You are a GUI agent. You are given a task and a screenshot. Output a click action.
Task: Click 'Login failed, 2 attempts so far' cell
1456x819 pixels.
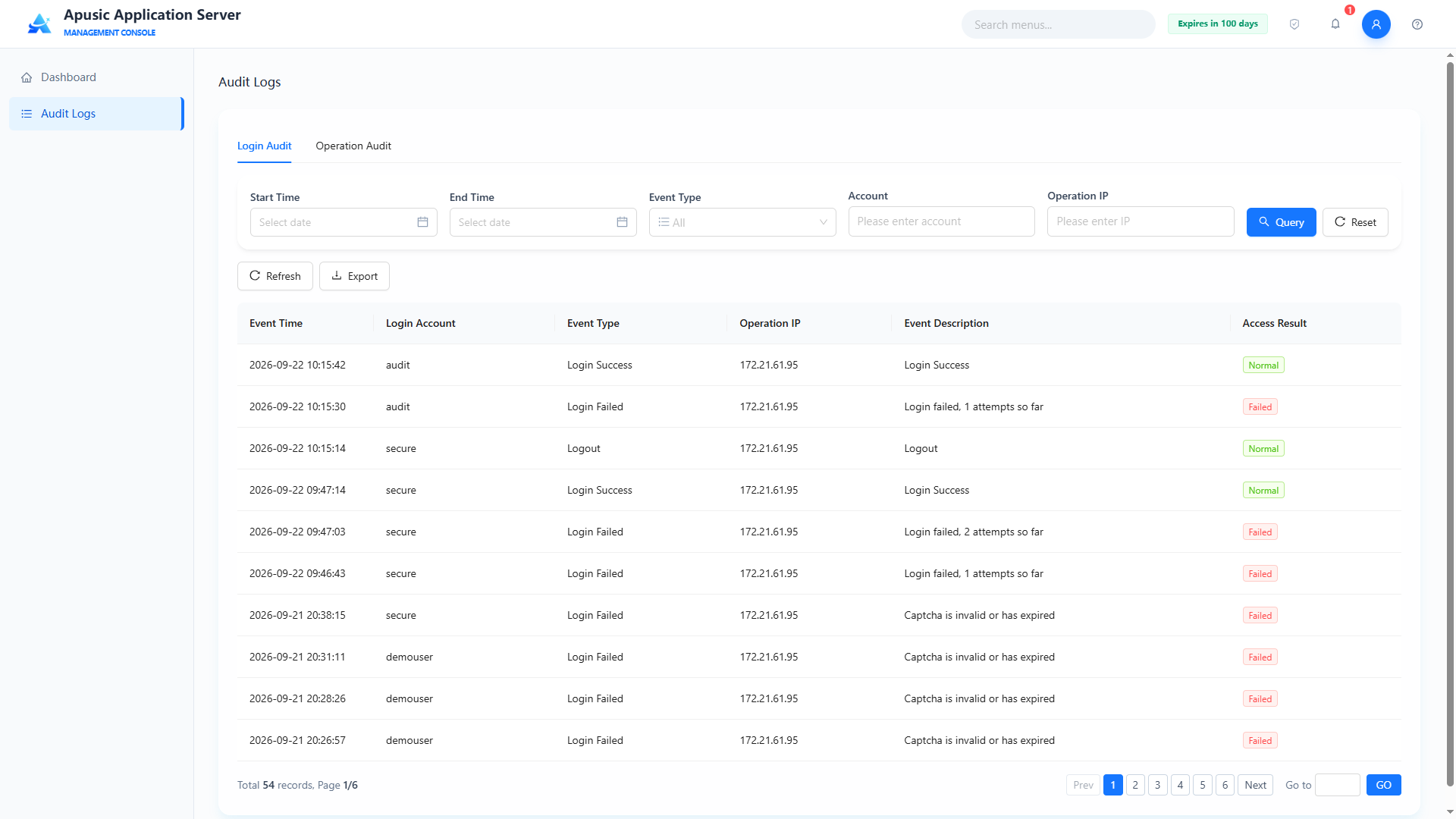(x=974, y=532)
